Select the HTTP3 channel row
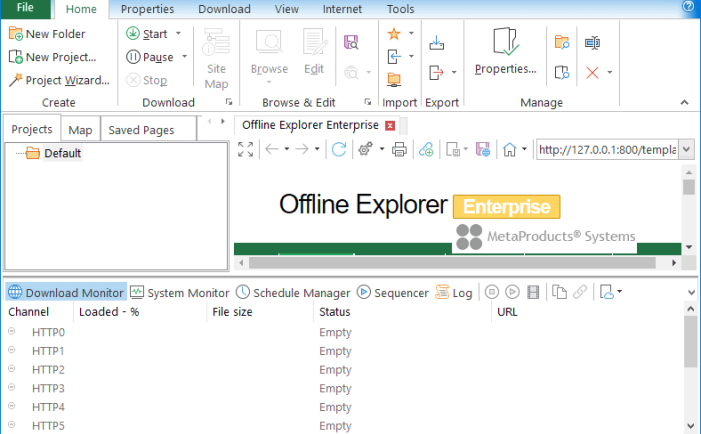 click(342, 388)
